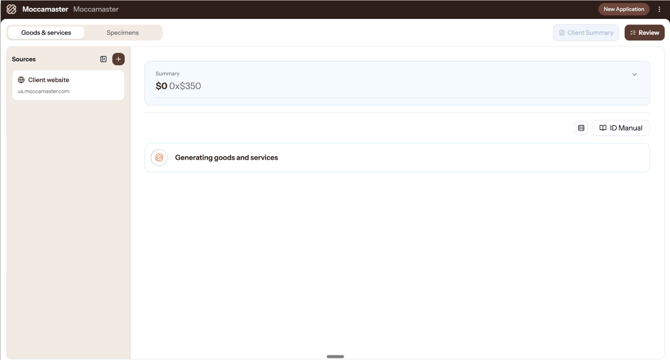
Task: Open the ID Manual
Action: pos(621,128)
